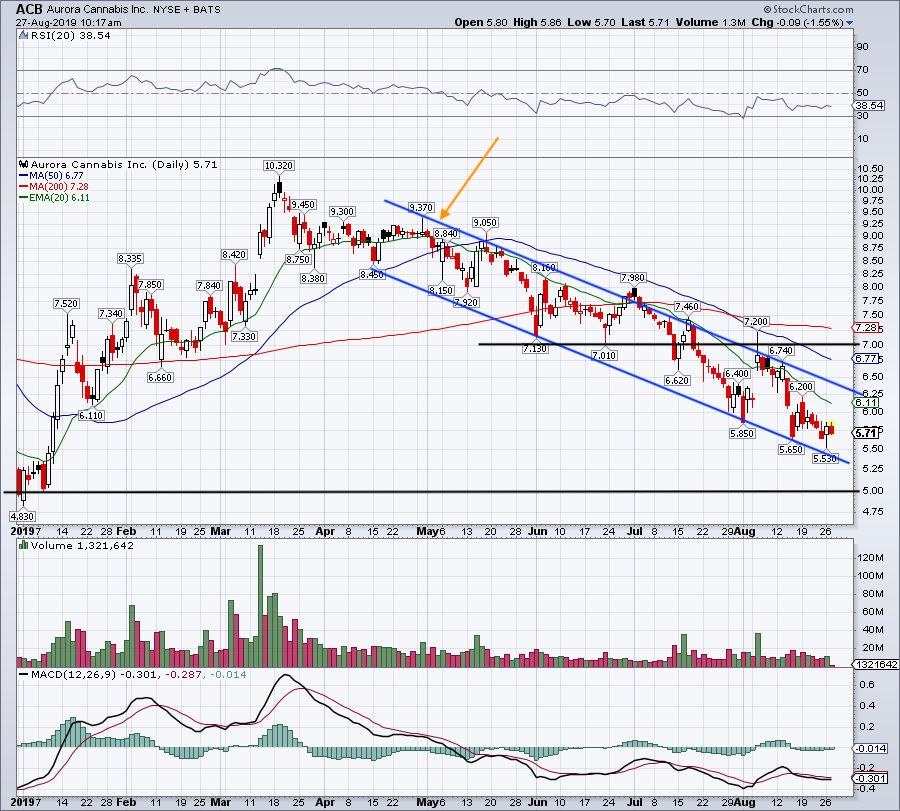
Task: Click the Volume 1.3M header value
Action: coord(711,22)
